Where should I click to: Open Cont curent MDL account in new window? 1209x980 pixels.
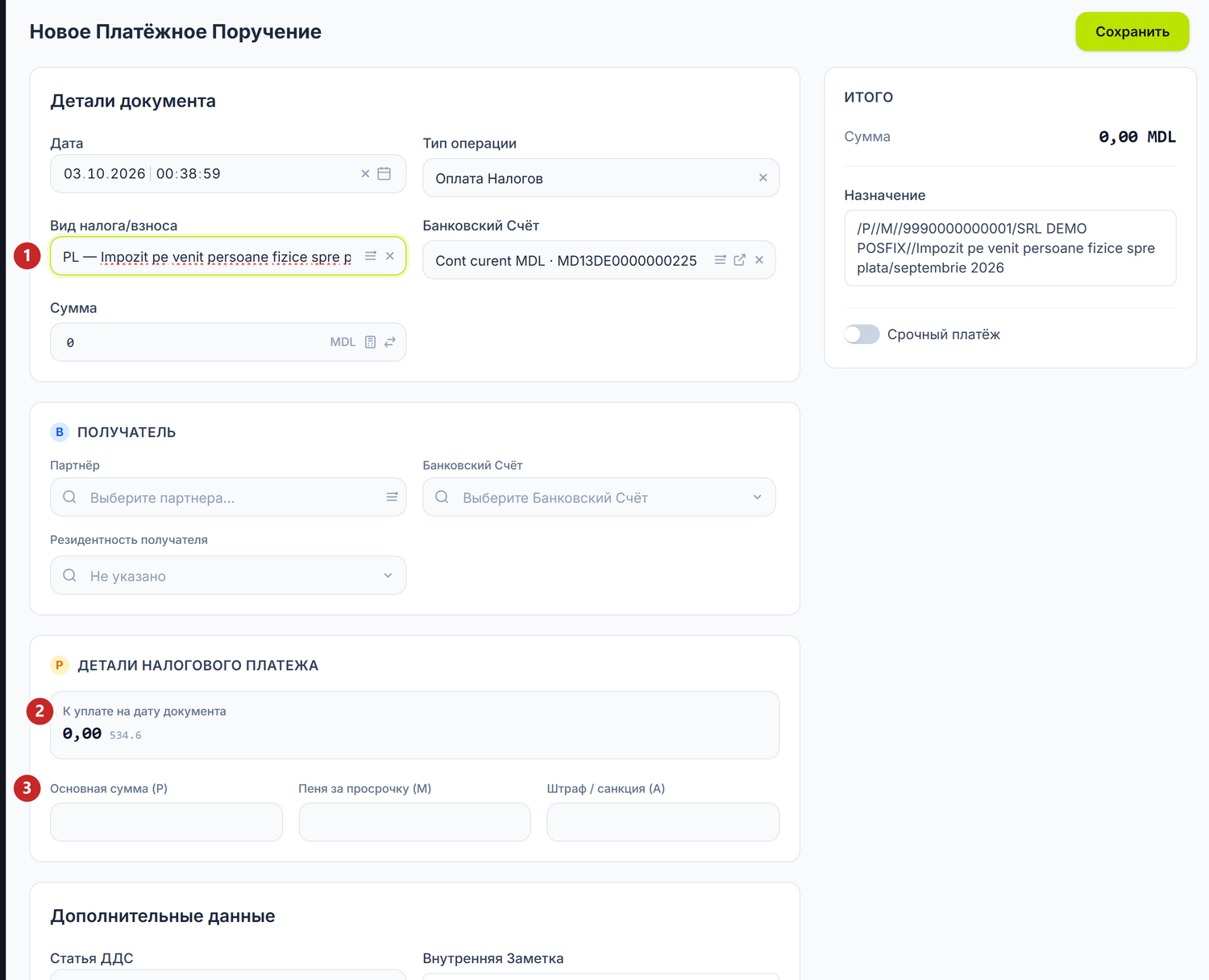(740, 260)
